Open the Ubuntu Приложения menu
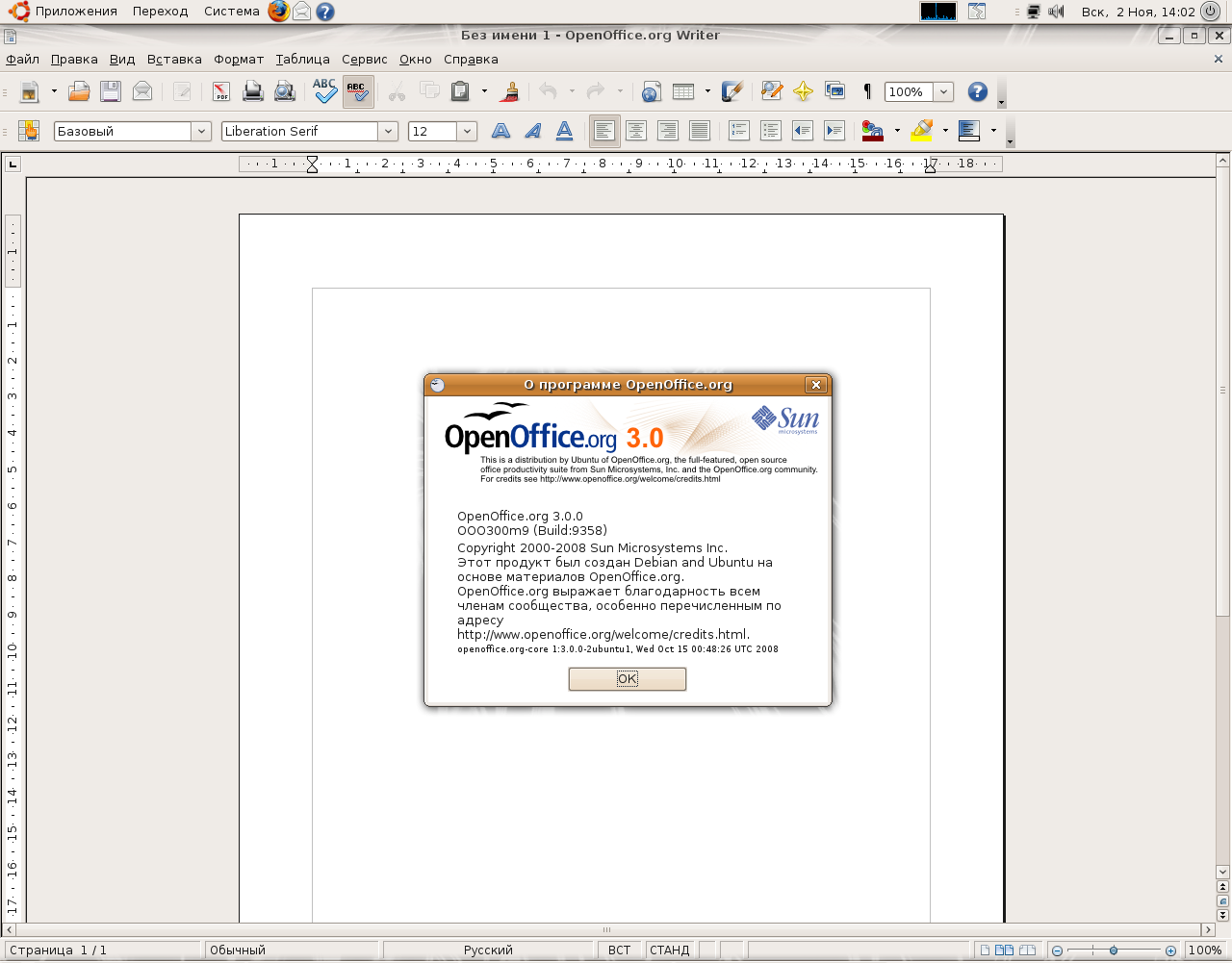1232x963 pixels. click(65, 12)
